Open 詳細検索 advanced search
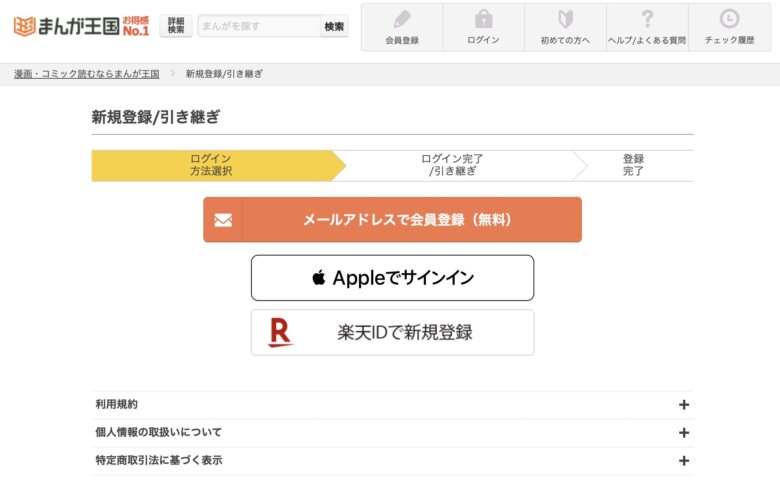 coord(176,26)
